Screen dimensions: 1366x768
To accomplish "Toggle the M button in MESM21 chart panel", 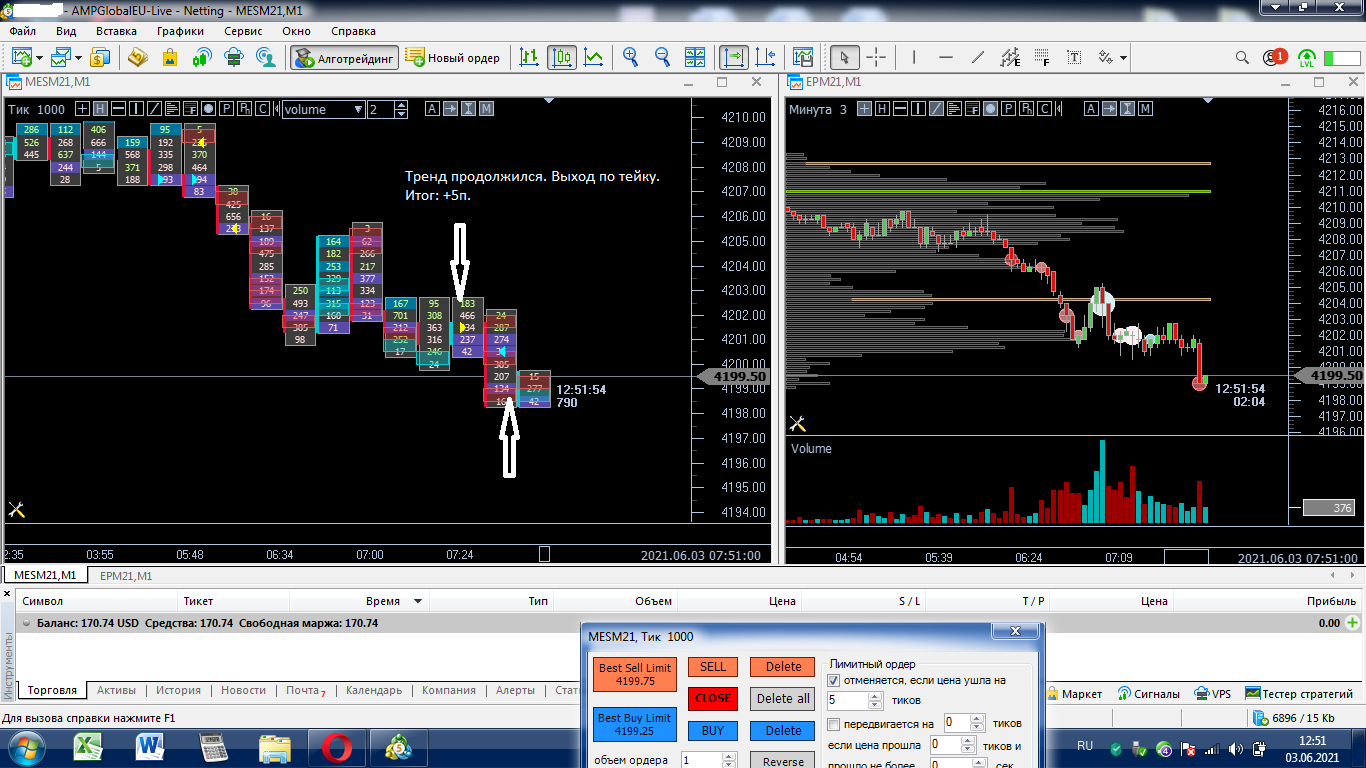I will coord(486,109).
